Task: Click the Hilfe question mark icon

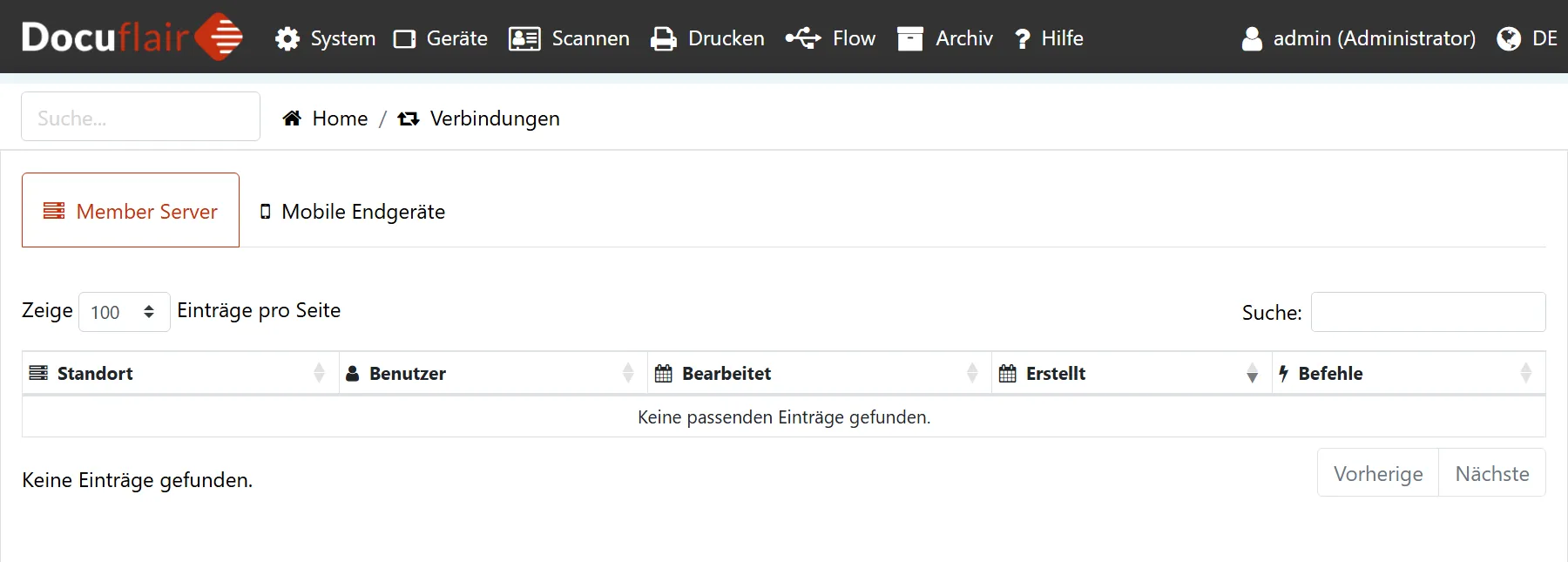Action: pos(1023,38)
